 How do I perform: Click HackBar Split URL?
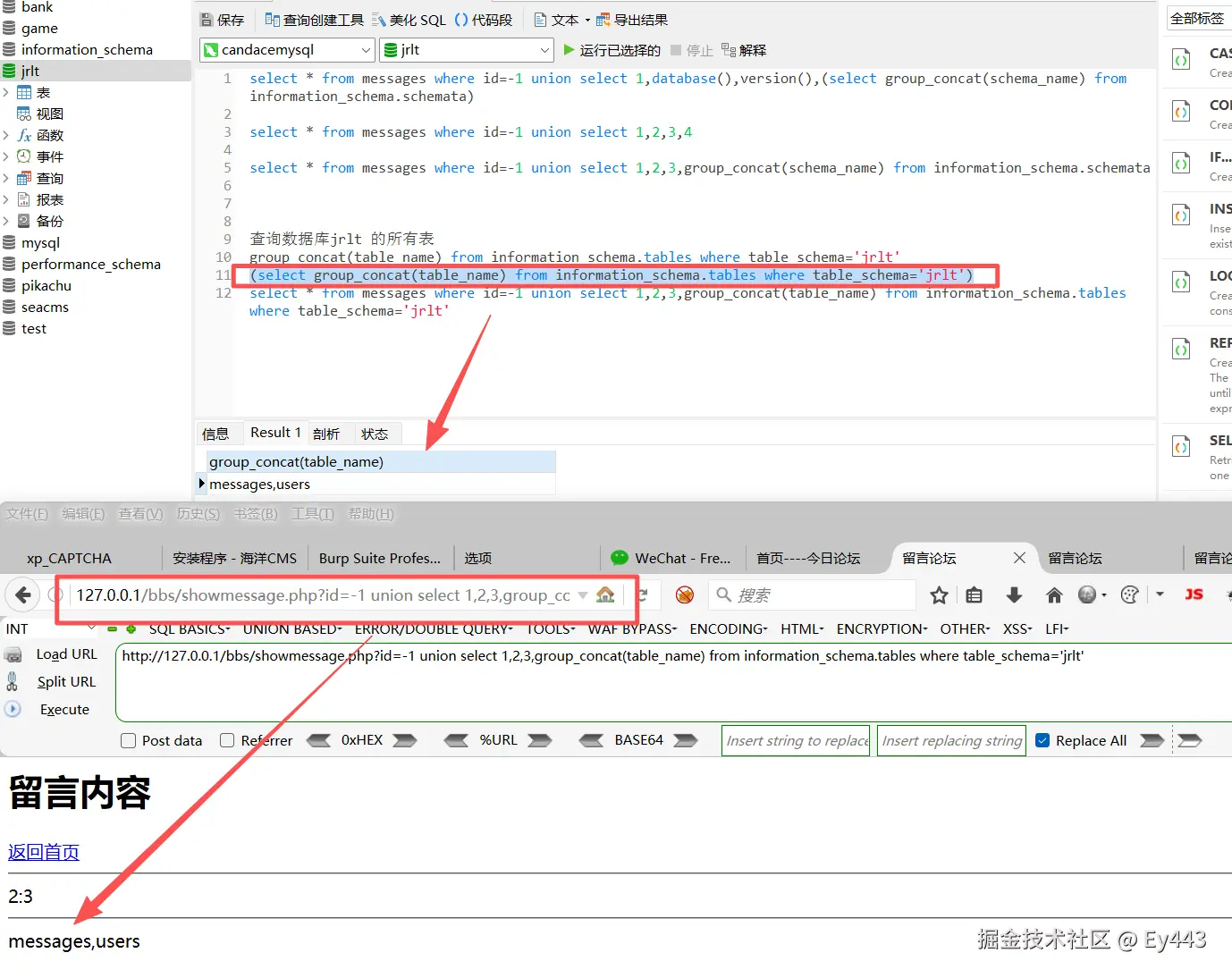(x=66, y=682)
